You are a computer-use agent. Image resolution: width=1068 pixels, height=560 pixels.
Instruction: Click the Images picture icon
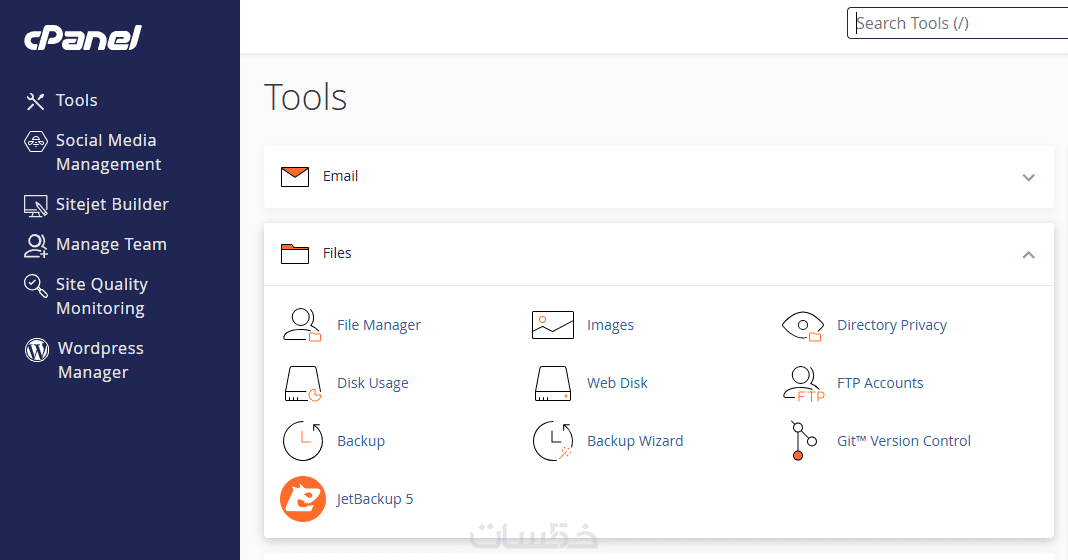pyautogui.click(x=552, y=325)
